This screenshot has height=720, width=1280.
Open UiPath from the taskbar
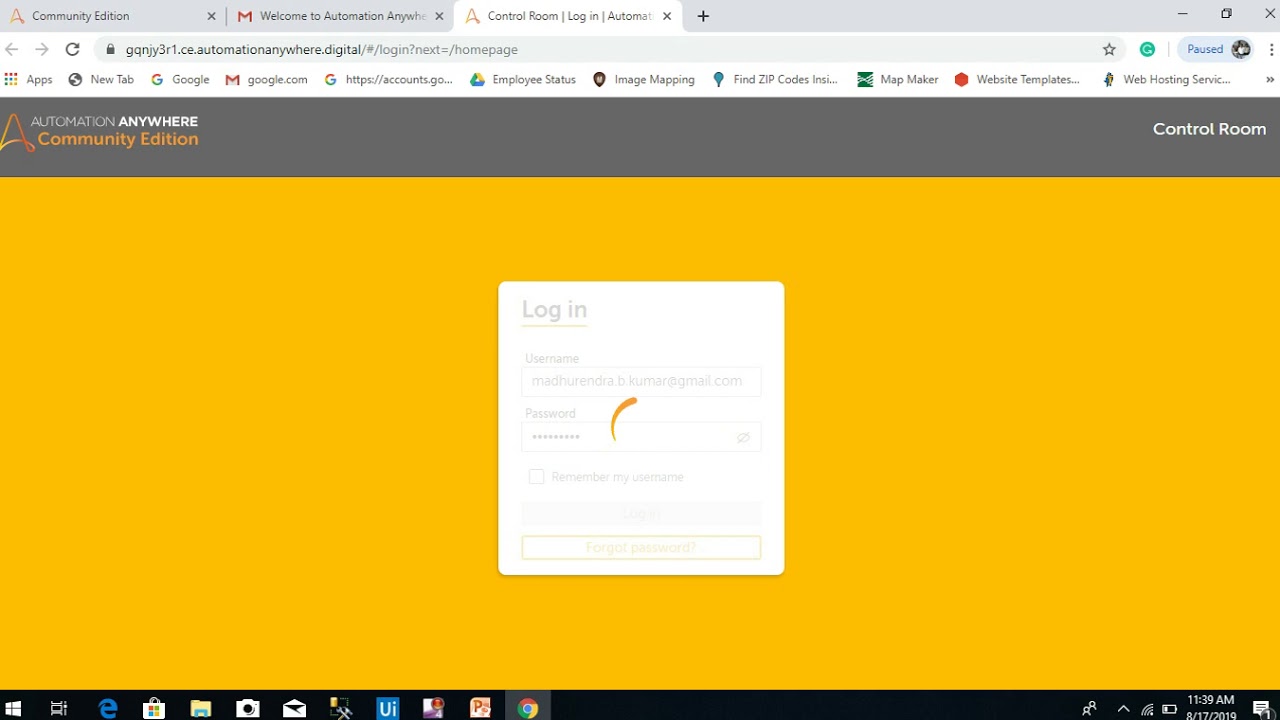pyautogui.click(x=387, y=708)
